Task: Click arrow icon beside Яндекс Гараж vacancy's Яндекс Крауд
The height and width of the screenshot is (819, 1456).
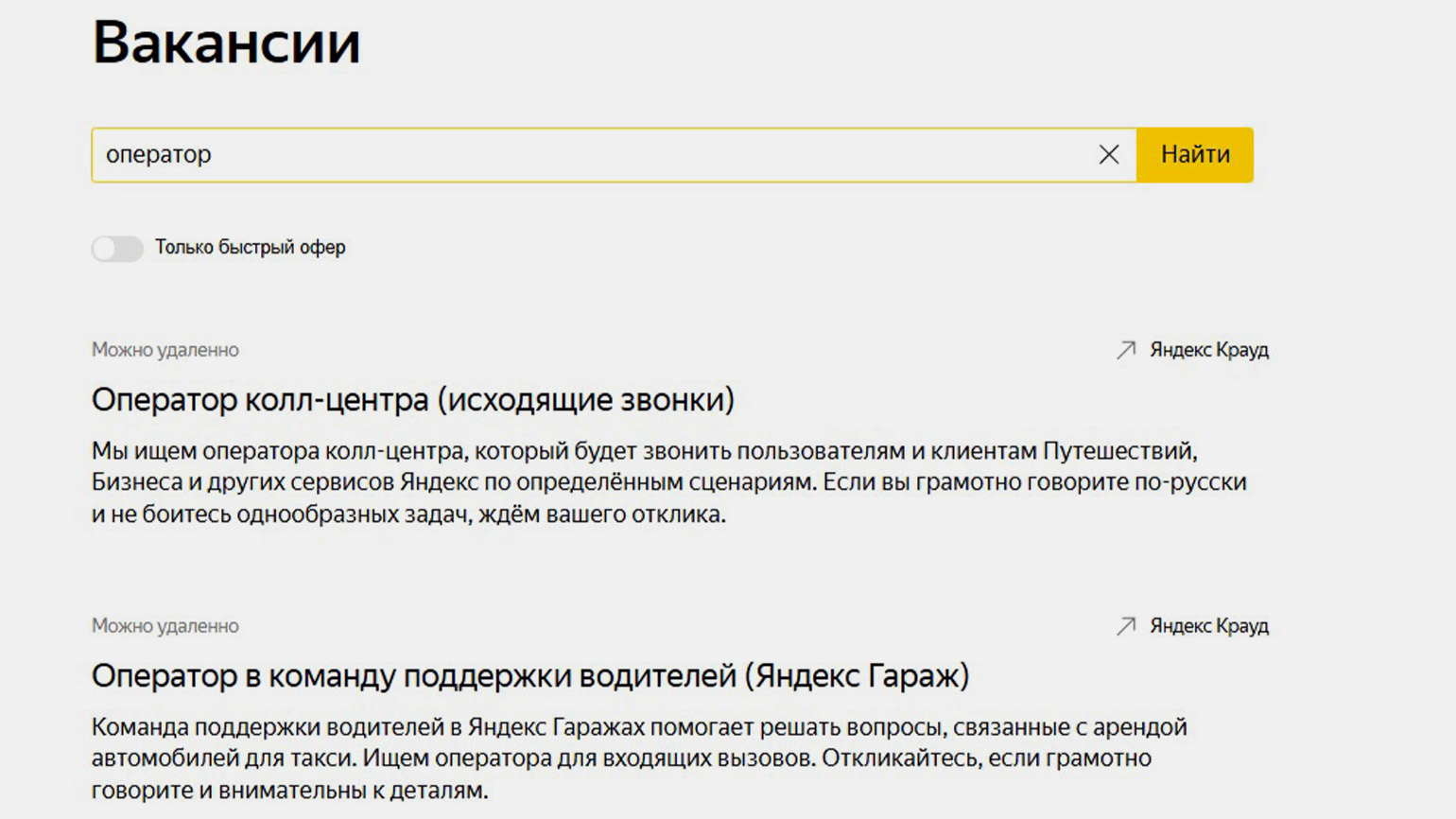Action: tap(1125, 626)
